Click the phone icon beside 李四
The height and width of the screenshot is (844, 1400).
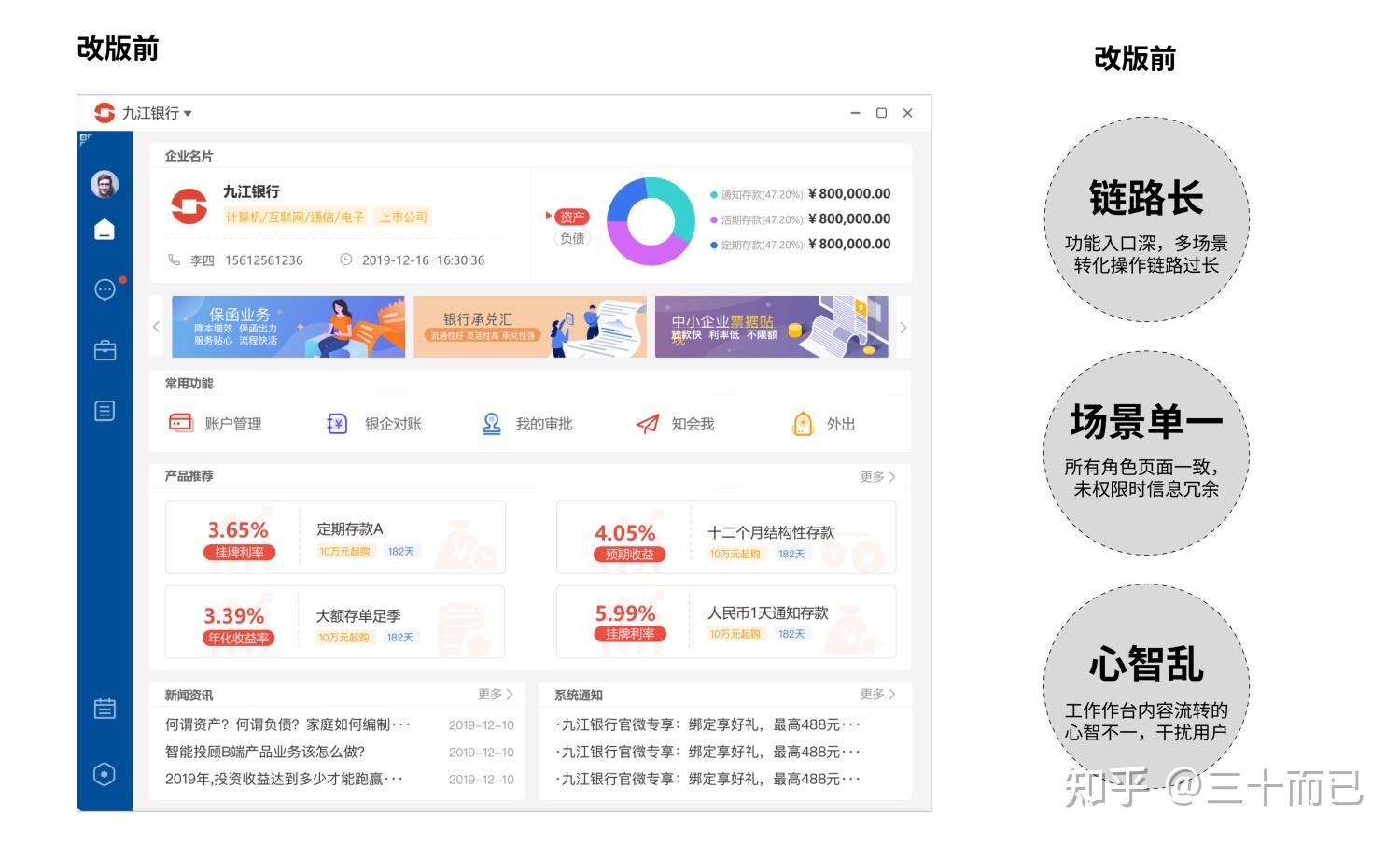click(x=174, y=260)
